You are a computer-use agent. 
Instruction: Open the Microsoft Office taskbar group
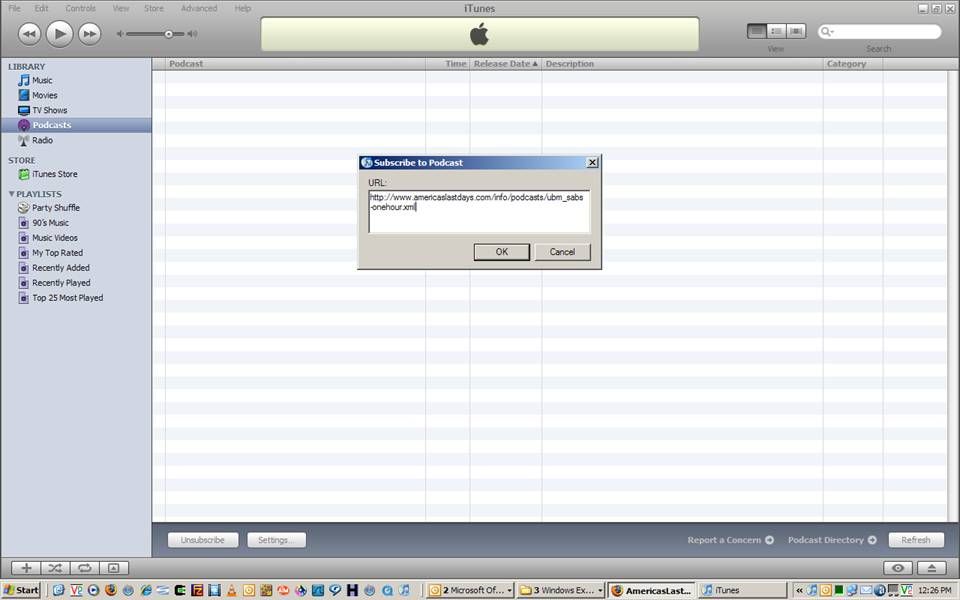click(x=470, y=590)
